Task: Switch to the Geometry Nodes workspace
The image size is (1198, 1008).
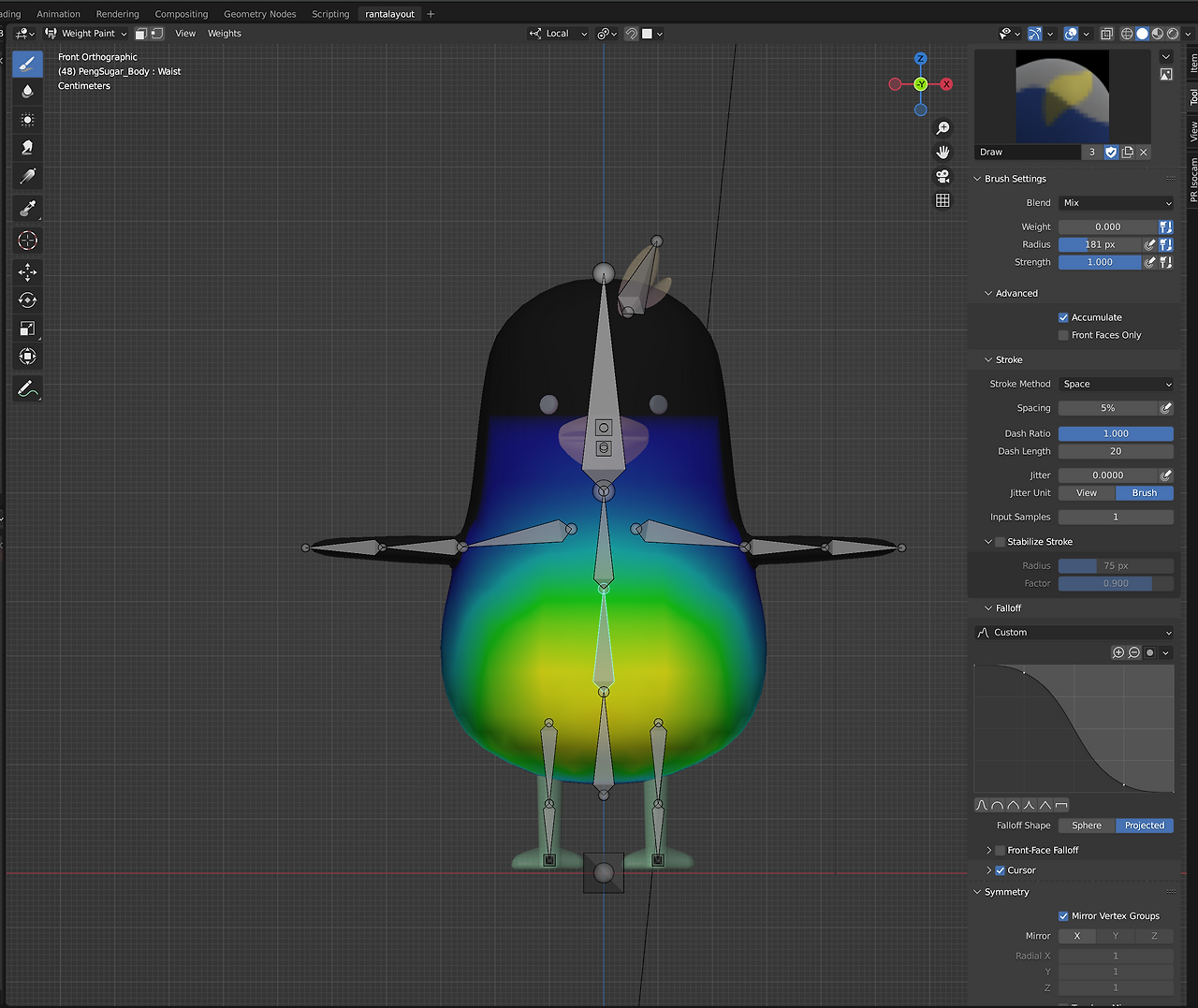Action: [259, 14]
